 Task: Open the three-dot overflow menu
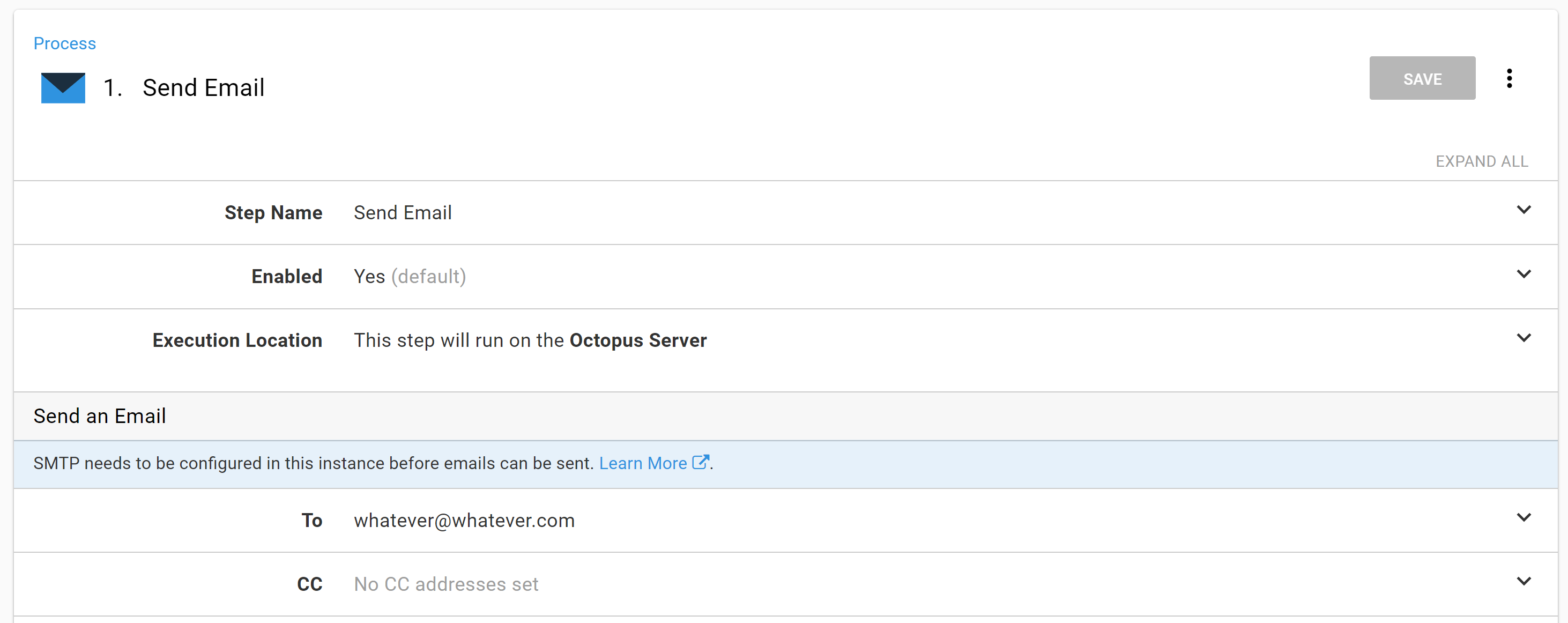coord(1510,78)
